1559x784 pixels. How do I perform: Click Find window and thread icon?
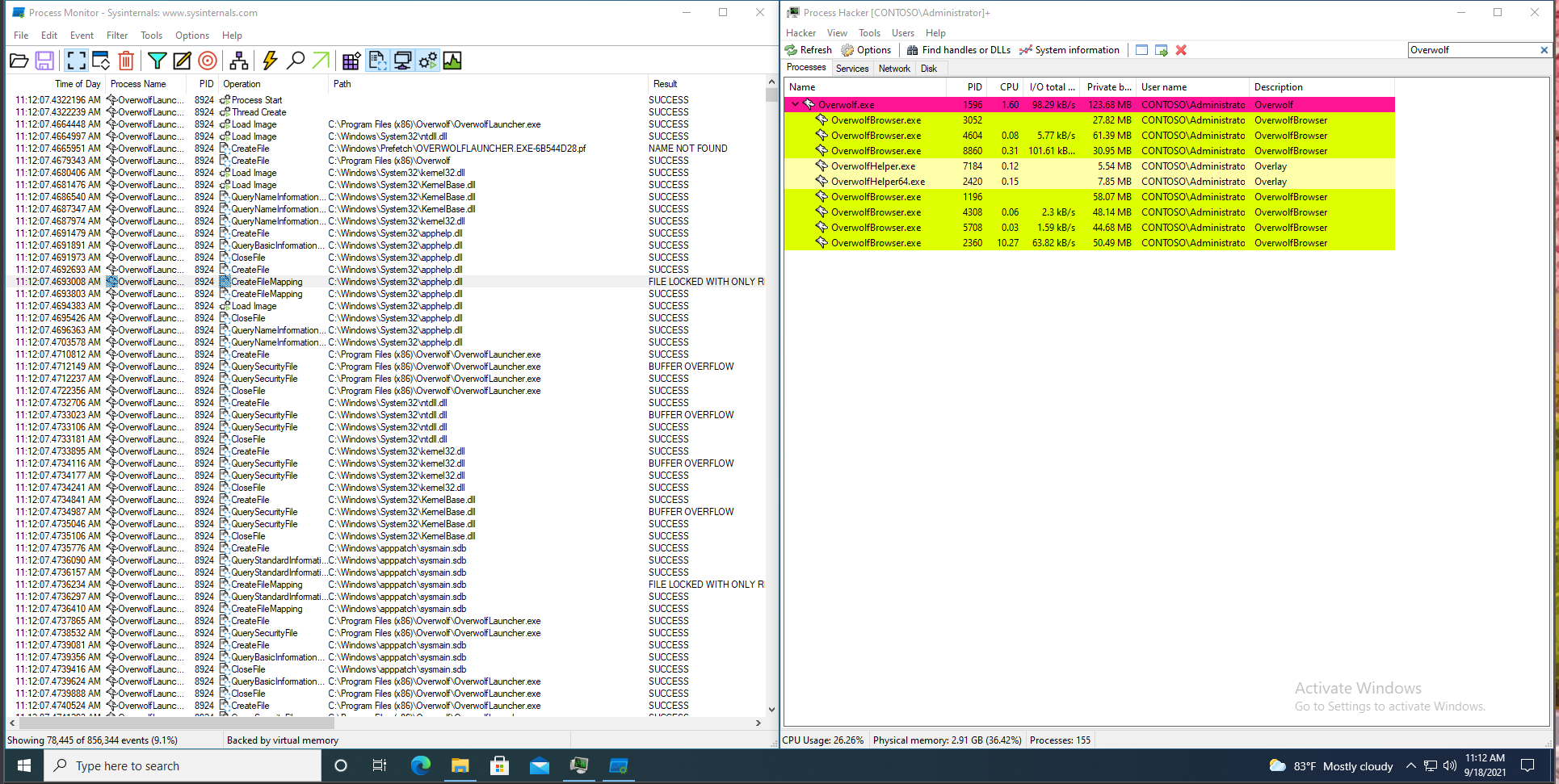coord(1162,50)
